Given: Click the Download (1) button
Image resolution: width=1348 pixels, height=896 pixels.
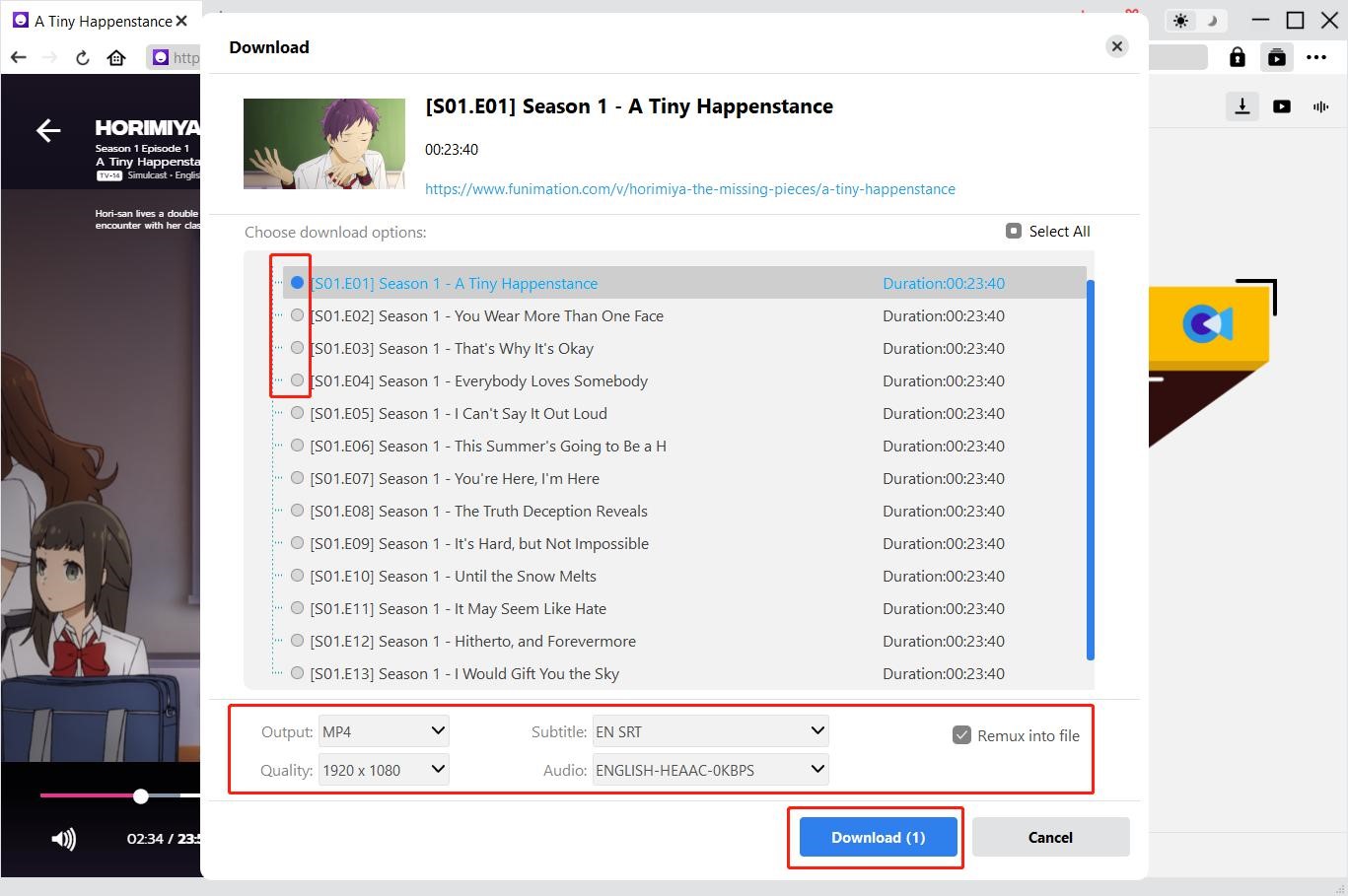Looking at the screenshot, I should coord(878,837).
